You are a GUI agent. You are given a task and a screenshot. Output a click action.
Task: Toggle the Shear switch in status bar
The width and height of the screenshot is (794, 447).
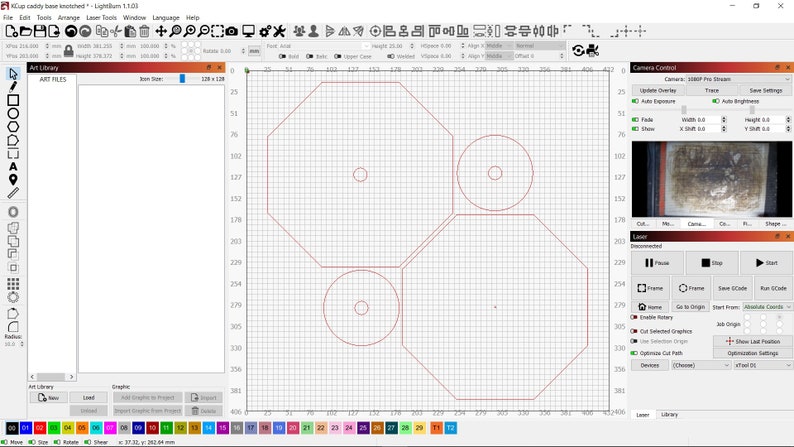88,442
